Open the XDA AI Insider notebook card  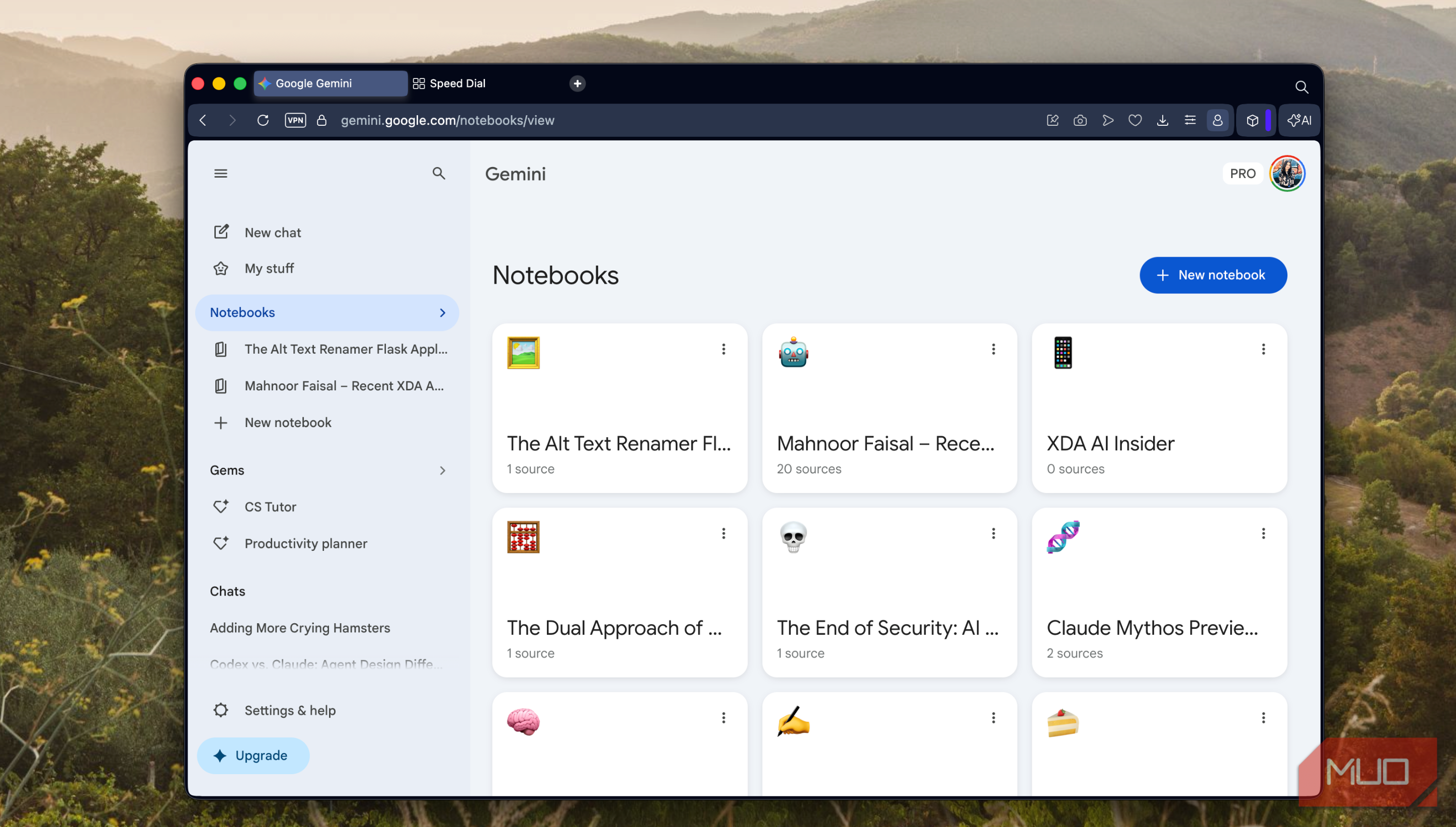pos(1160,408)
